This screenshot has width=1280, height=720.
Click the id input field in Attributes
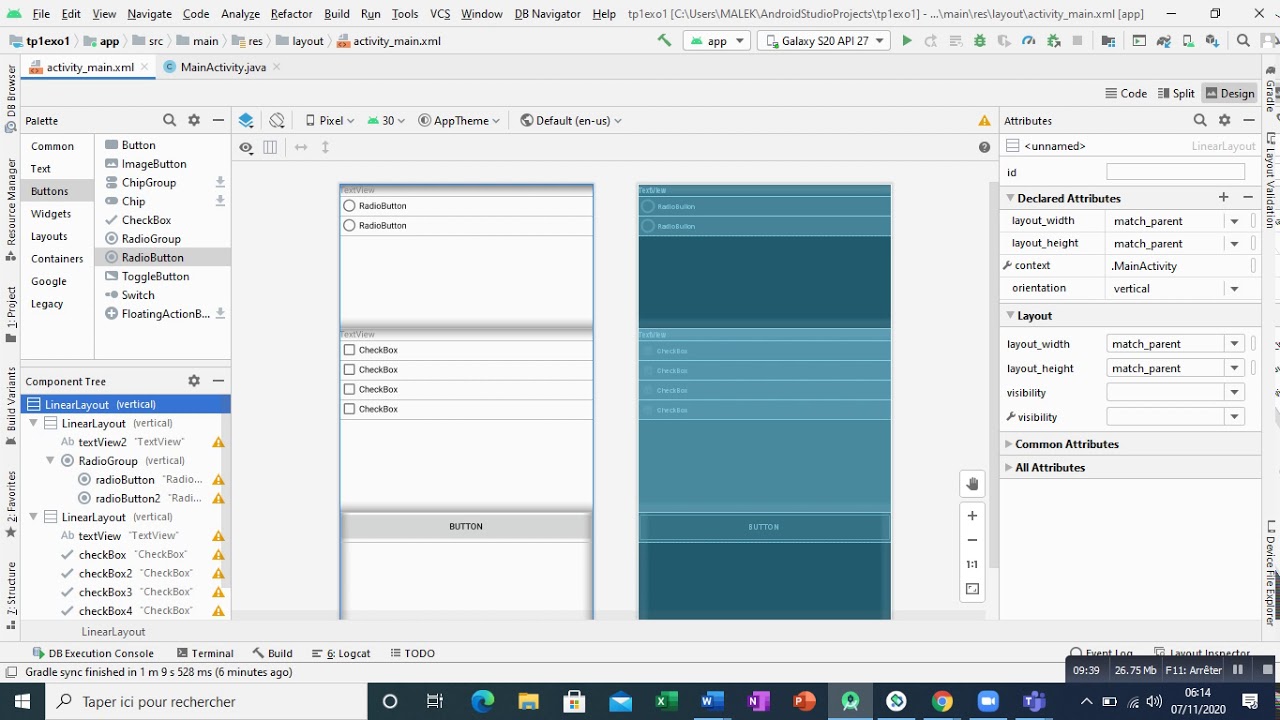(1175, 172)
